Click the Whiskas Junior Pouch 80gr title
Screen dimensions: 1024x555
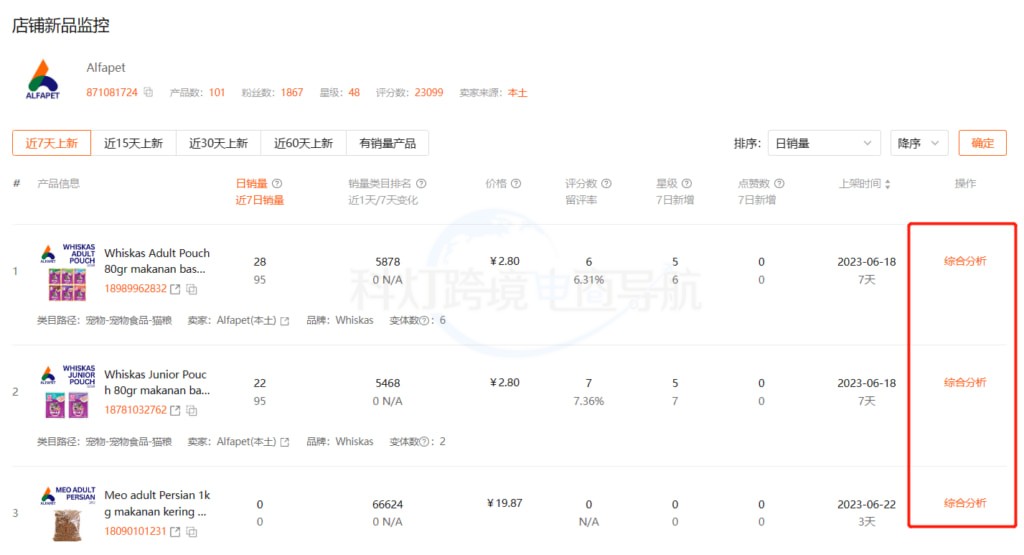157,383
